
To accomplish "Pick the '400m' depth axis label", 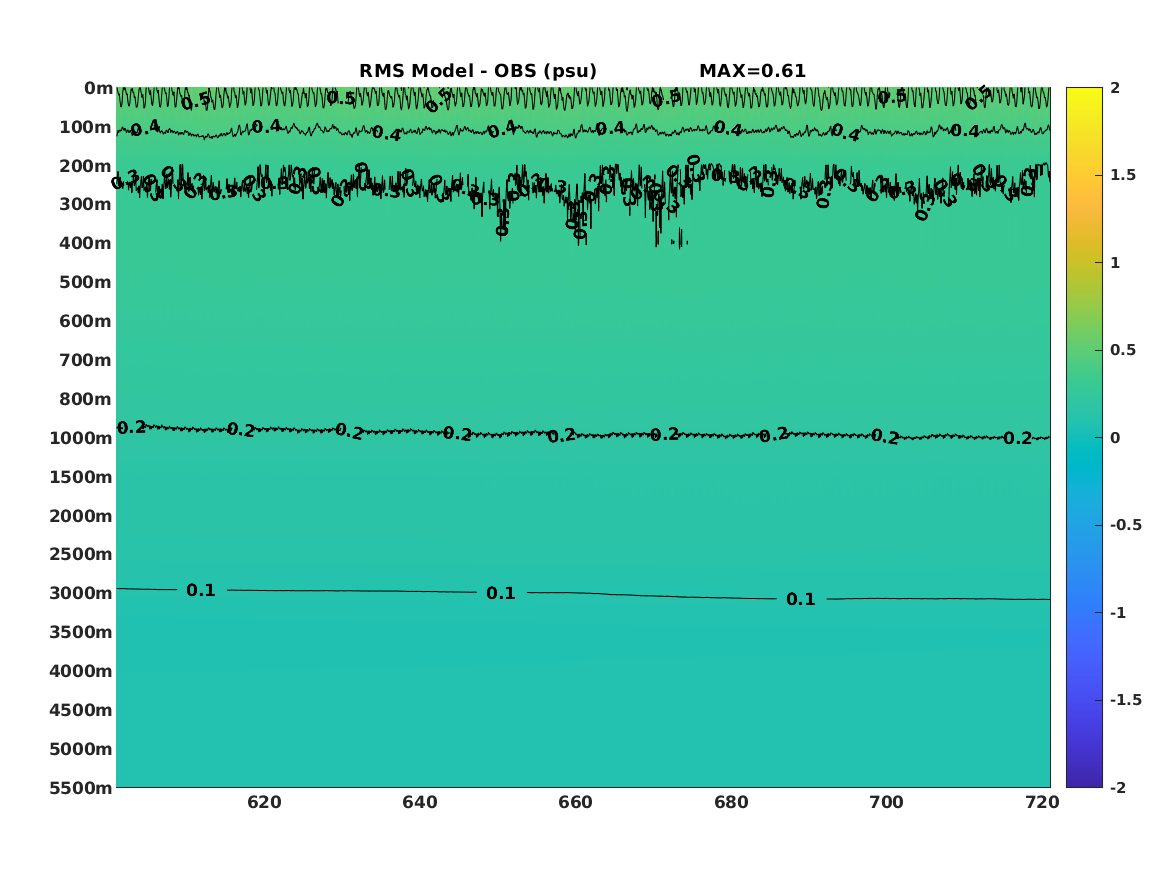I will 86,243.
